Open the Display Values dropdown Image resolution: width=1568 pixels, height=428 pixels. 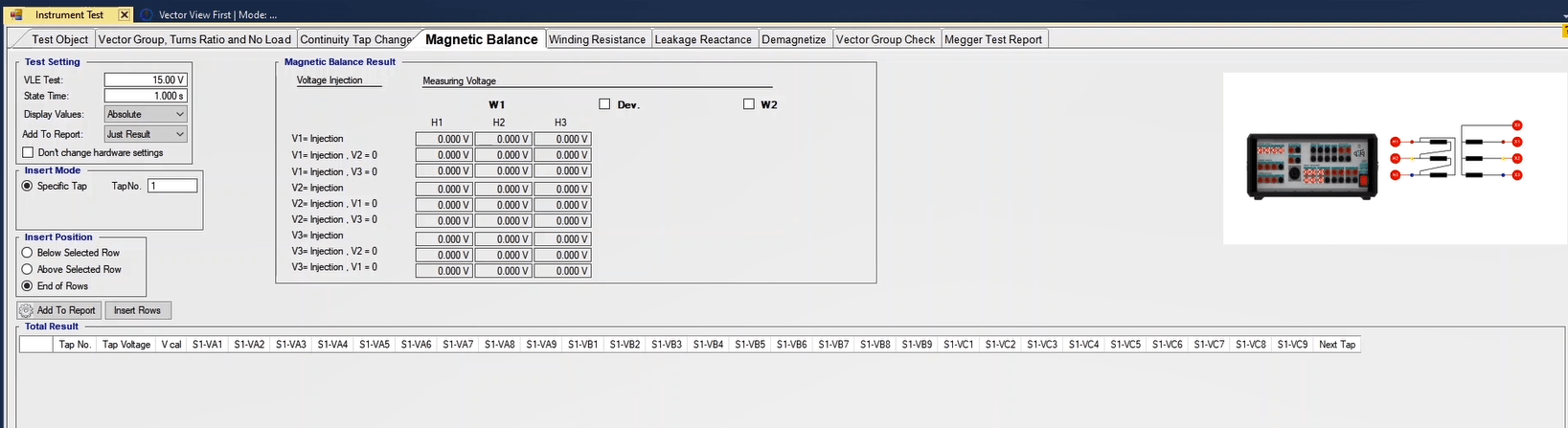145,114
